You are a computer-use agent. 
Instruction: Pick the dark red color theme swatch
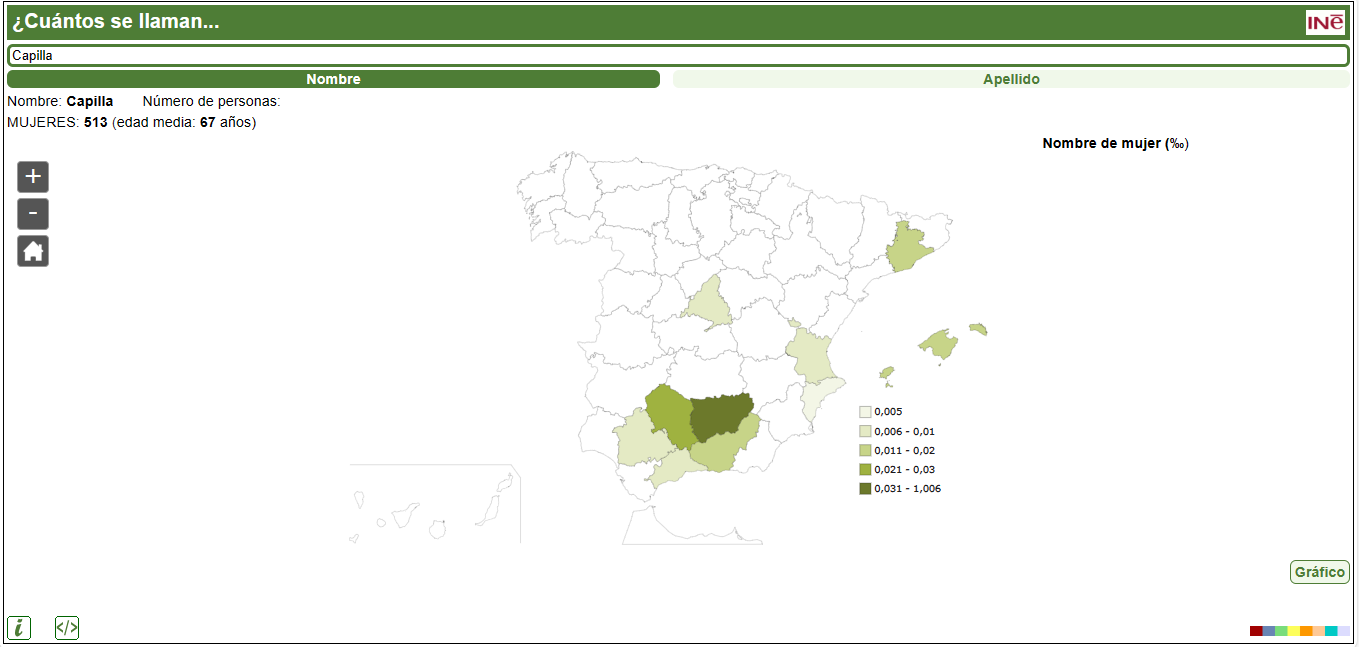coord(1256,631)
